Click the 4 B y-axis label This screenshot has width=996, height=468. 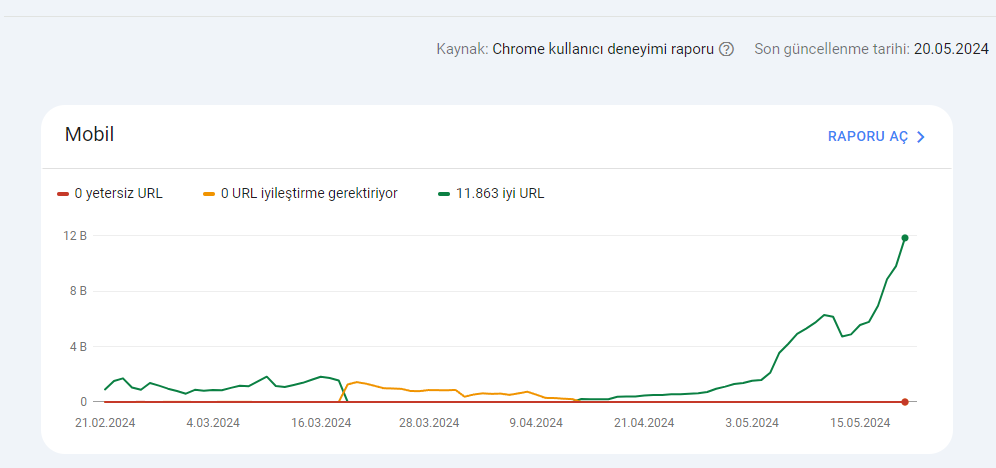tap(78, 347)
